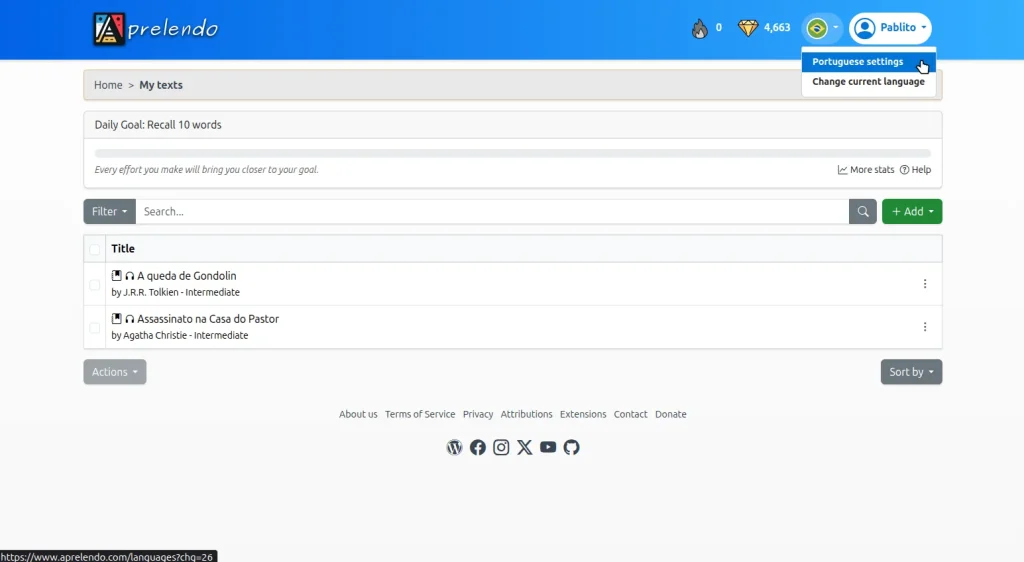Open the GitHub repository icon

pyautogui.click(x=572, y=447)
